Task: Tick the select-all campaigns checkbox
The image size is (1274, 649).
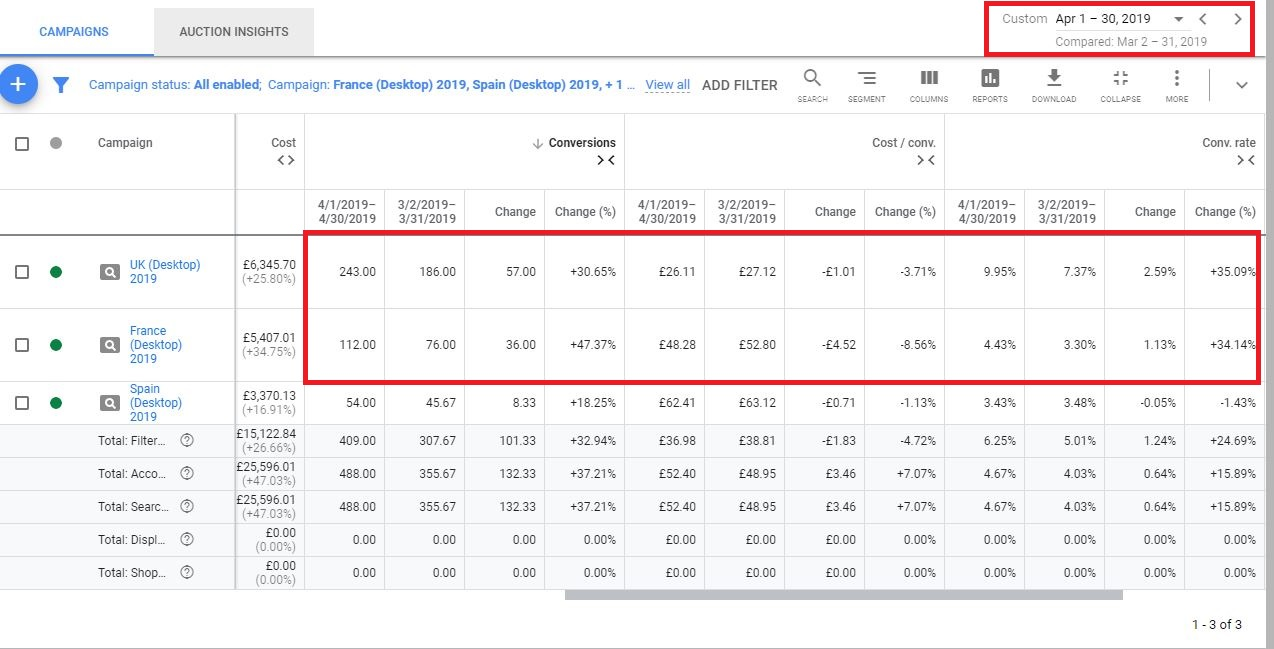Action: click(22, 143)
